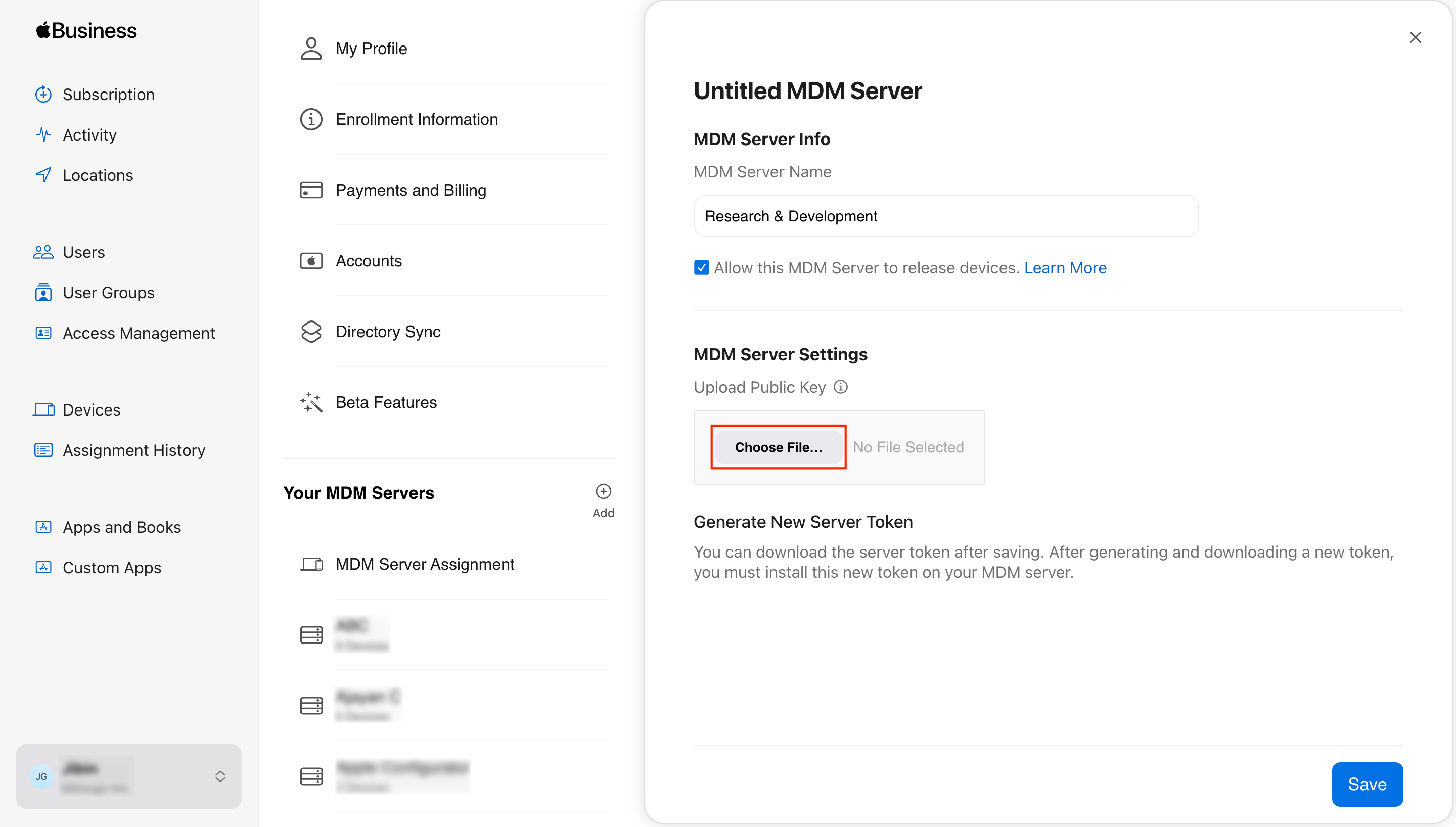Click the third MDM server icon in list
The height and width of the screenshot is (827, 1456).
(x=311, y=776)
